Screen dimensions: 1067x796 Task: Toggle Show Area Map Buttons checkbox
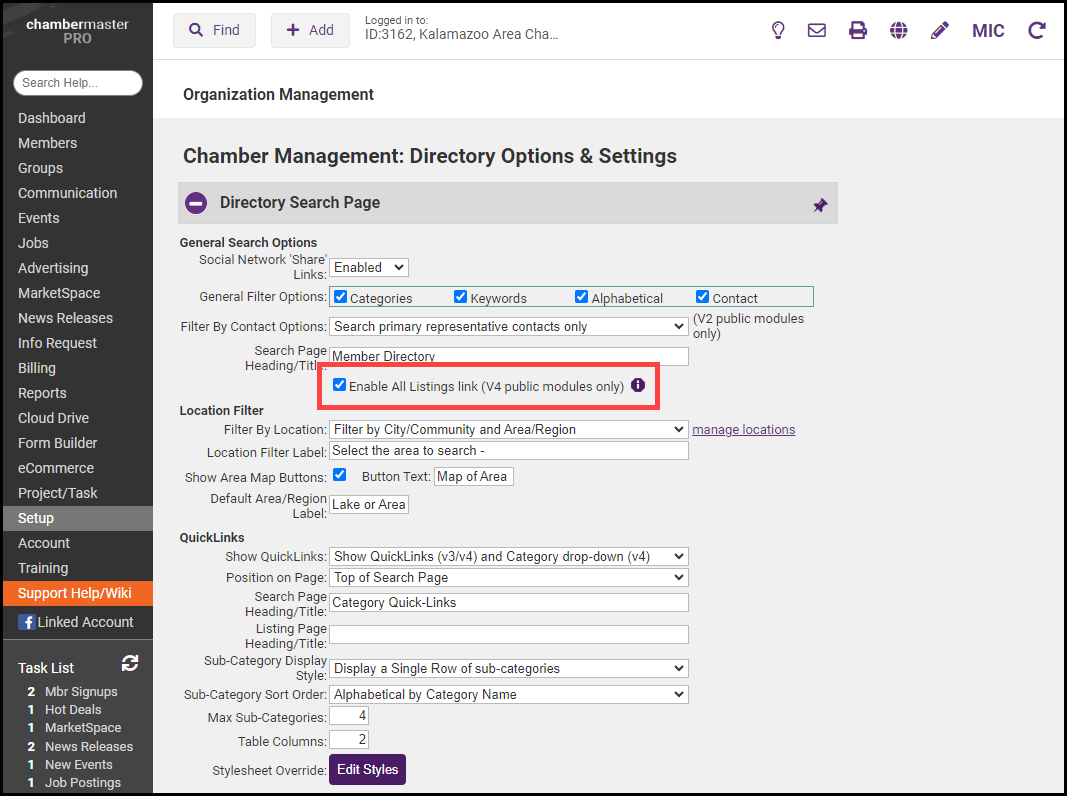tap(340, 475)
